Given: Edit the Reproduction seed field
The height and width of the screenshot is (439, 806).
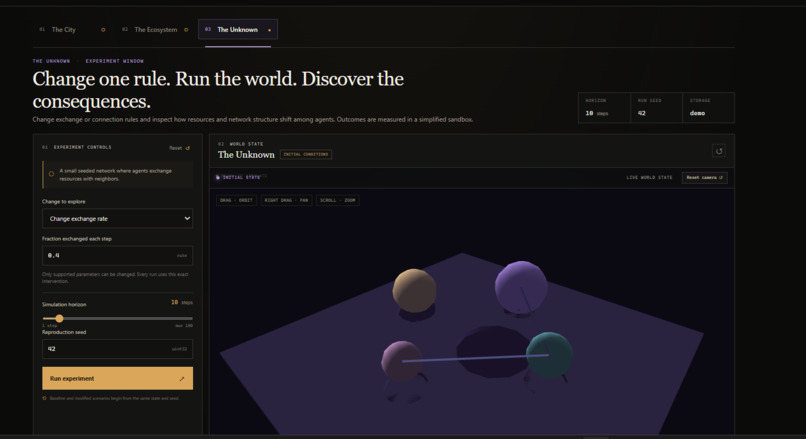Looking at the screenshot, I should tap(117, 349).
